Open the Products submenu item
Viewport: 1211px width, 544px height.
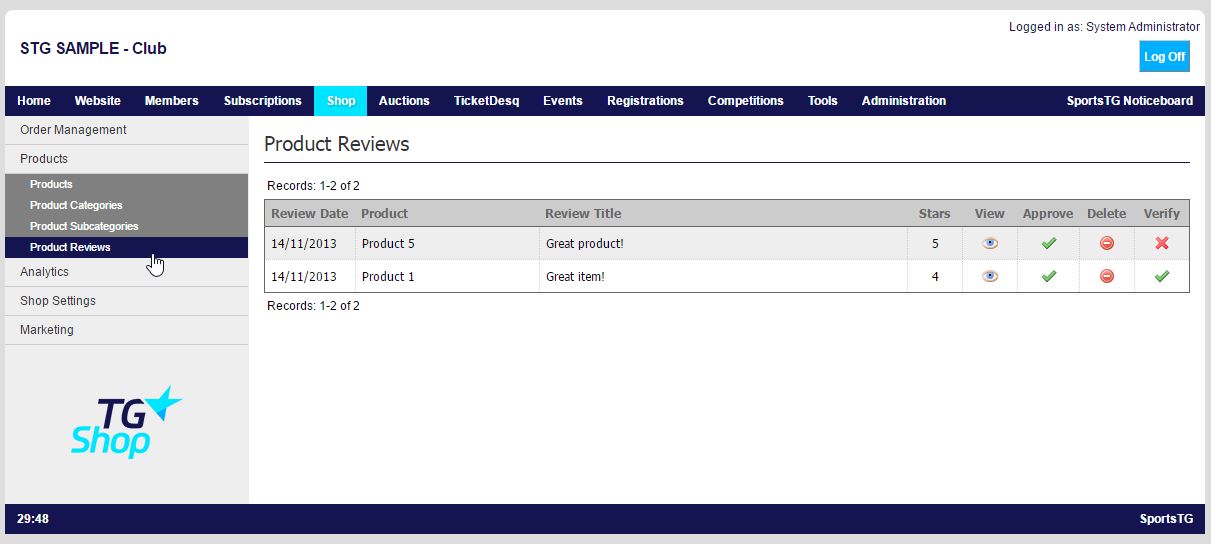pos(127,184)
